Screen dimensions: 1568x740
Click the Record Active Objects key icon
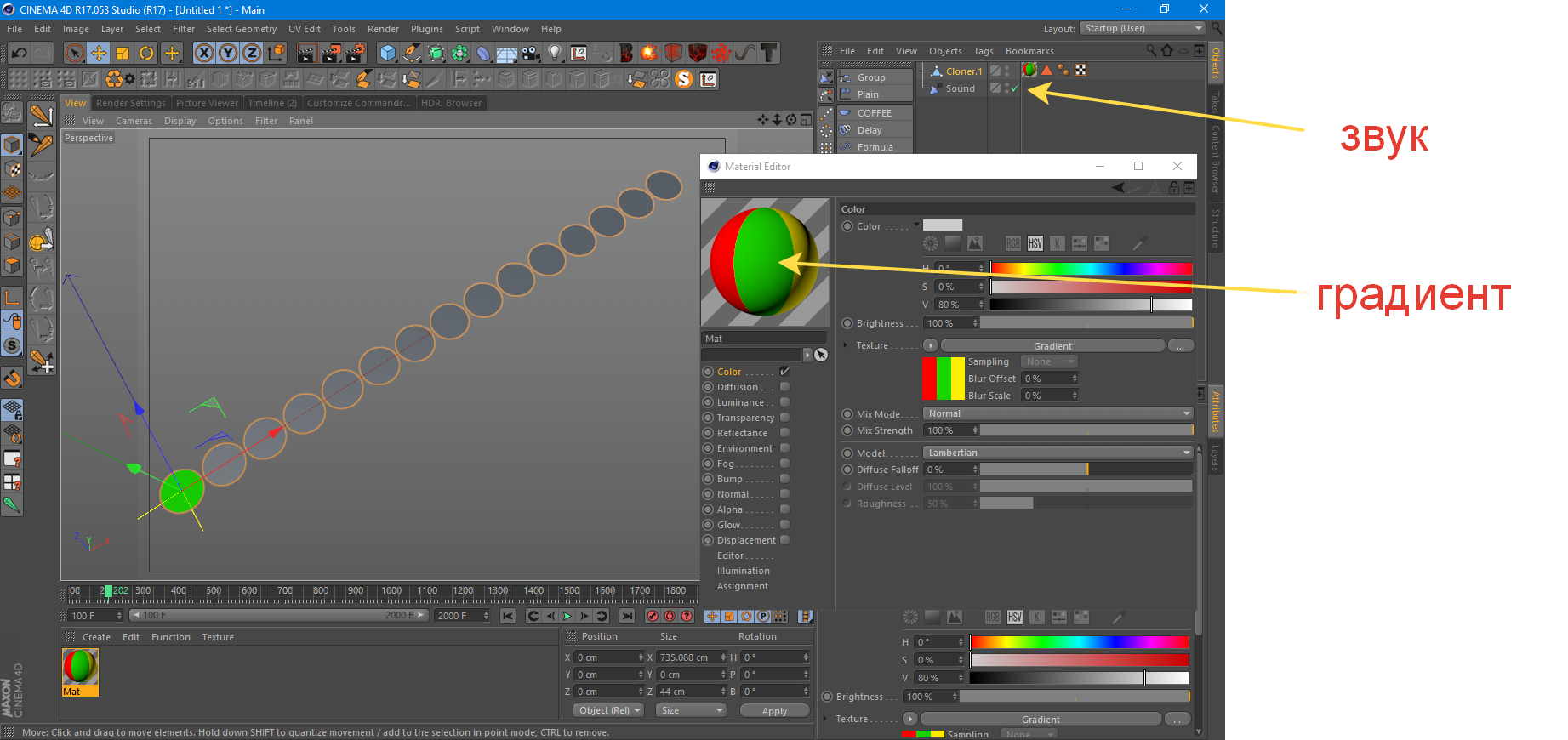tap(653, 616)
